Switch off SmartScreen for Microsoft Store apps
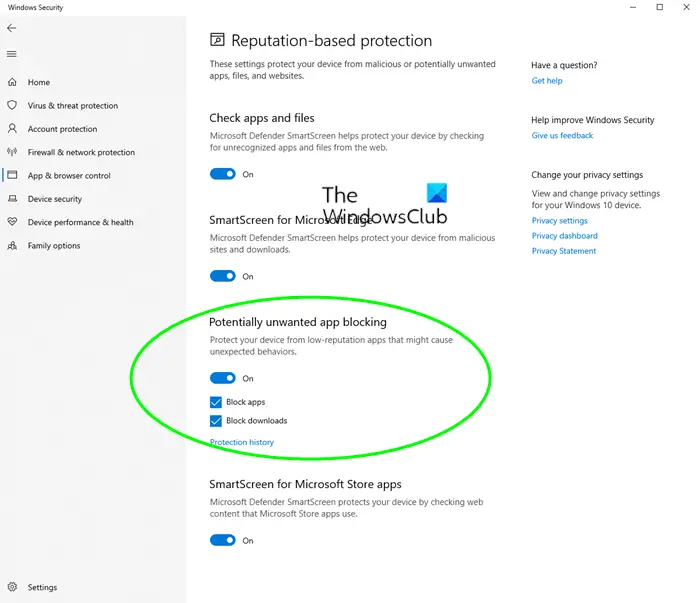The height and width of the screenshot is (603, 700). (223, 541)
